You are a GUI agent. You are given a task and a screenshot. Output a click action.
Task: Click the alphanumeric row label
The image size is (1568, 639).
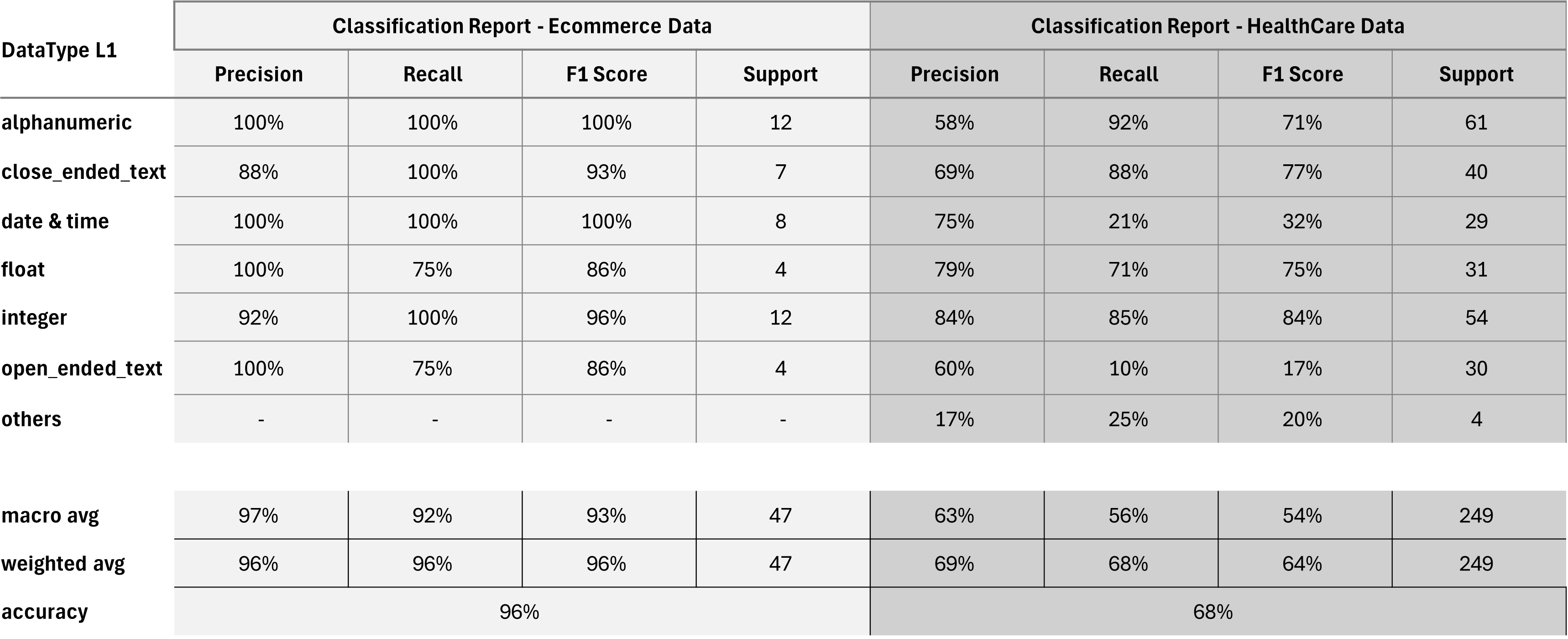[x=66, y=123]
